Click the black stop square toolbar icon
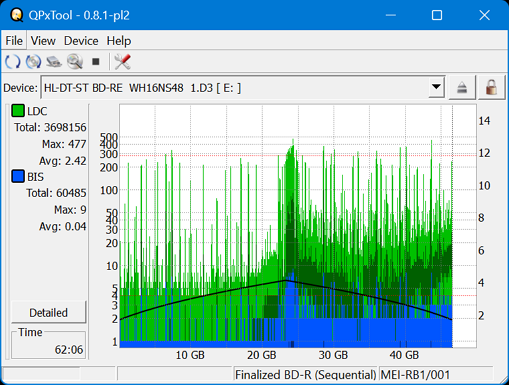Screen dimensions: 509x385 click(96, 62)
